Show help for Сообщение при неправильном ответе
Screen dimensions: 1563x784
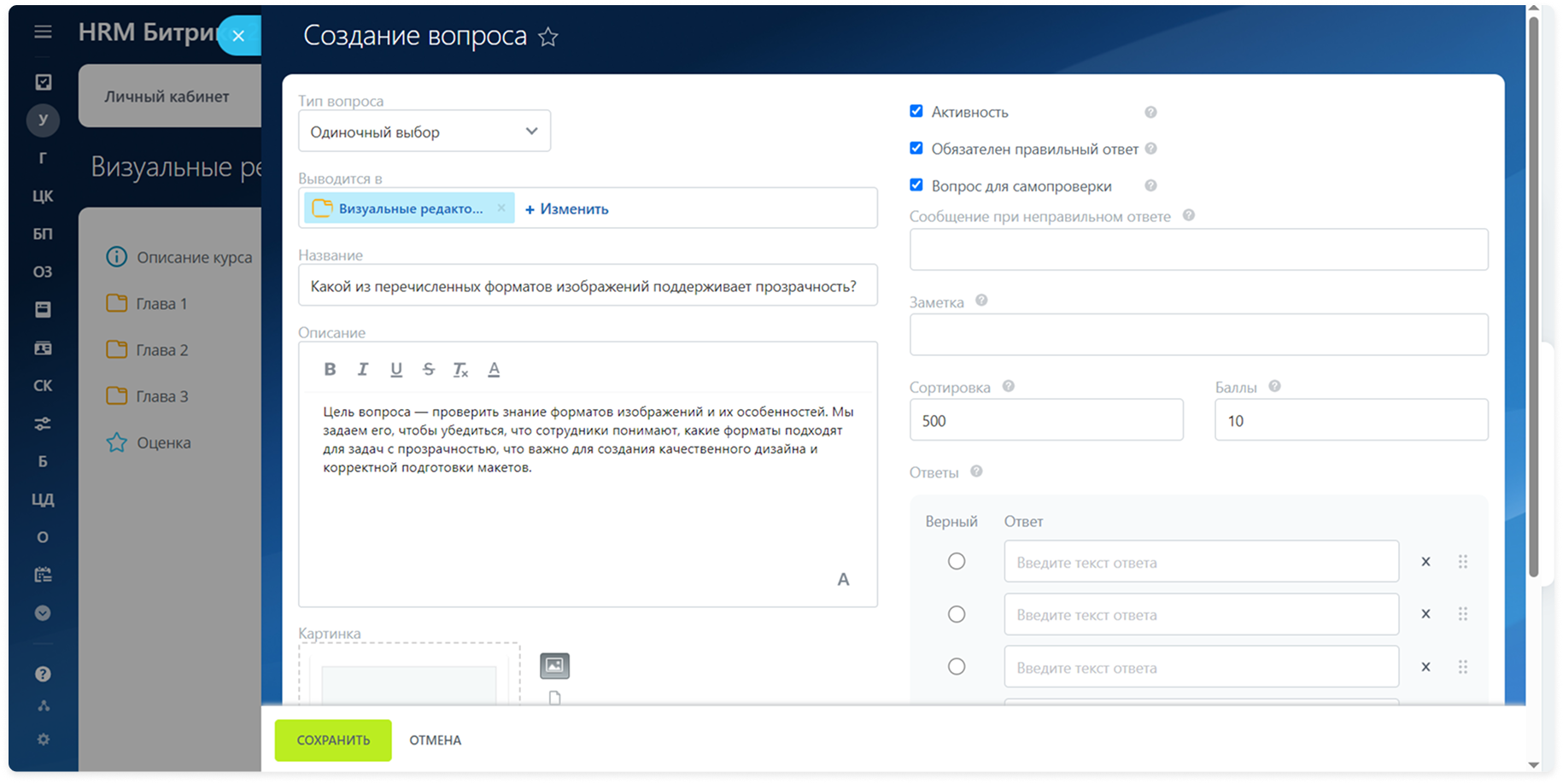pos(1188,215)
